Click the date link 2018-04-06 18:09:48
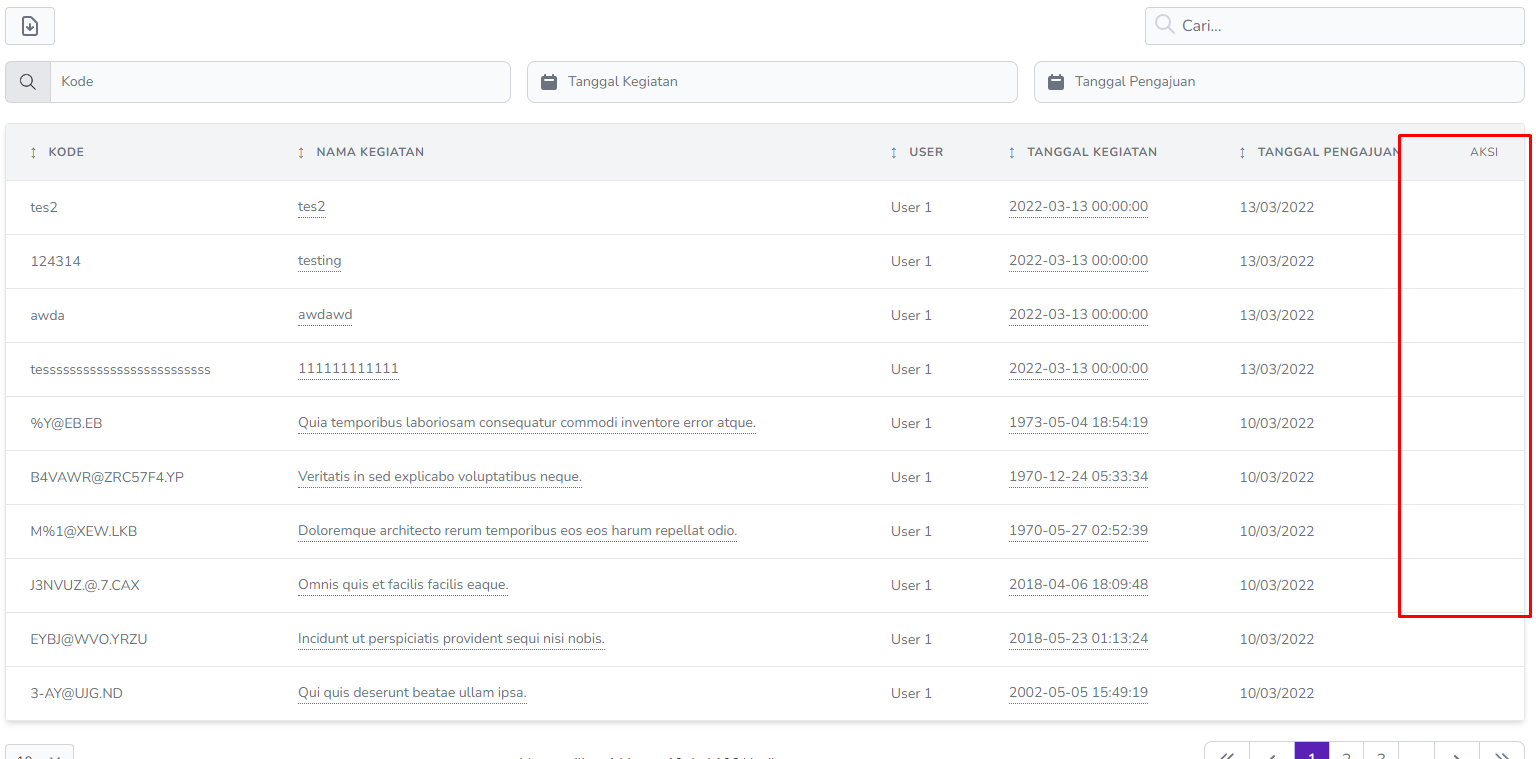This screenshot has height=759, width=1536. click(x=1078, y=585)
